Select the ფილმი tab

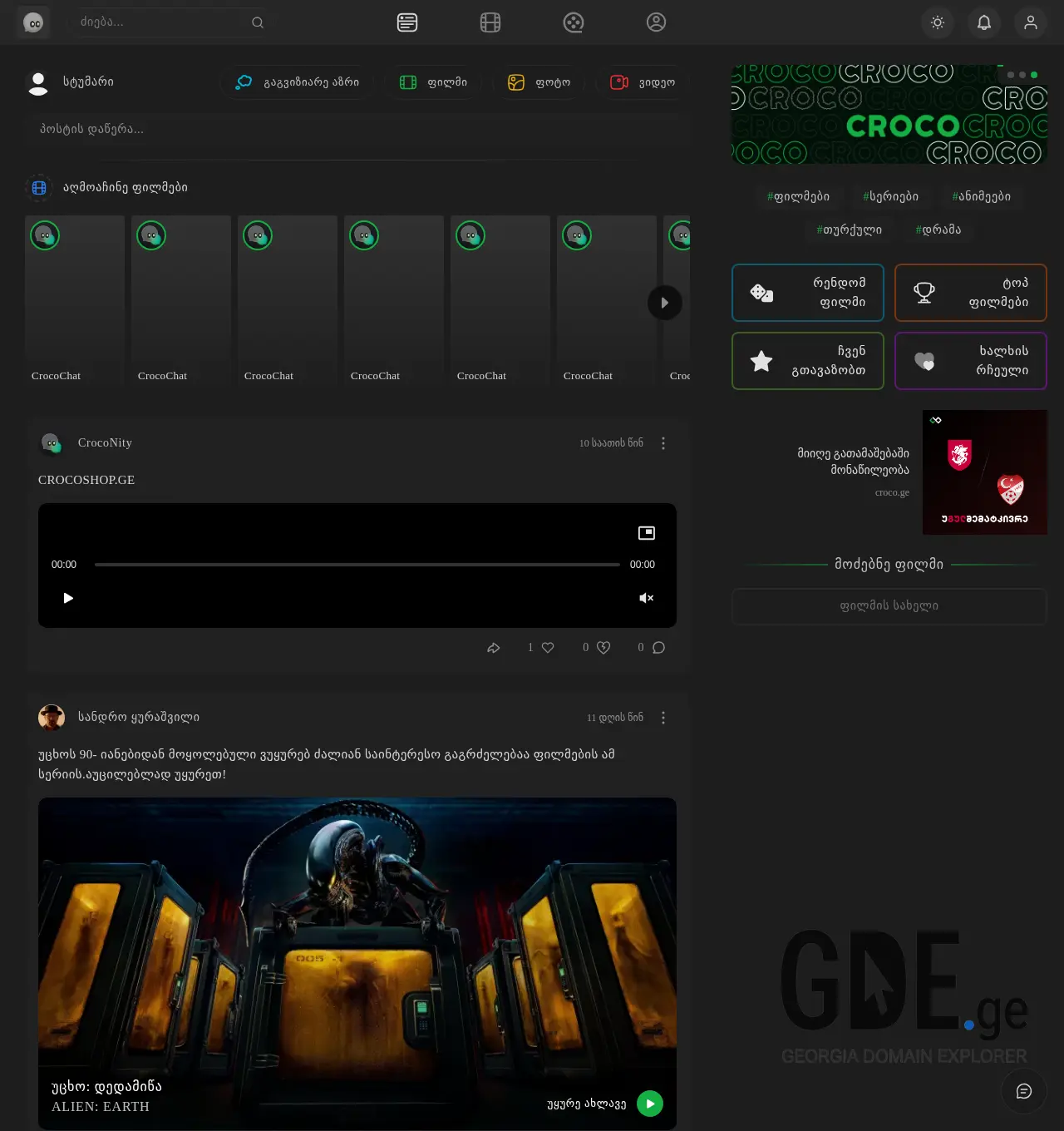point(433,82)
